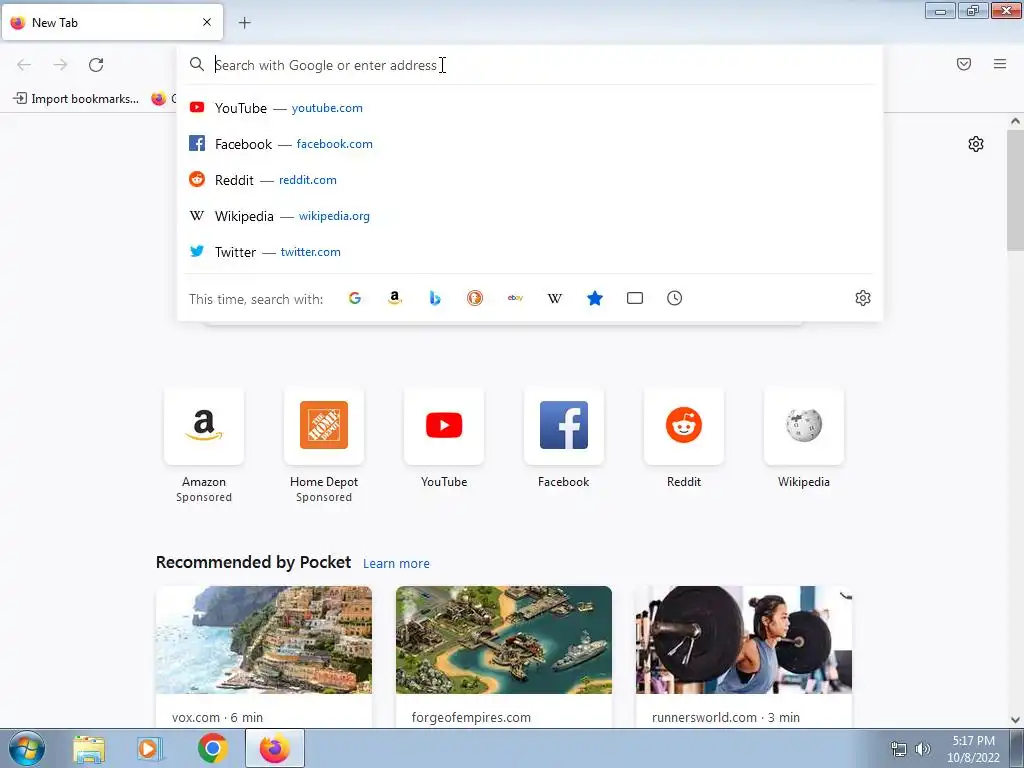Image resolution: width=1024 pixels, height=768 pixels.
Task: Use Wikipedia one-off search icon
Action: click(x=554, y=298)
